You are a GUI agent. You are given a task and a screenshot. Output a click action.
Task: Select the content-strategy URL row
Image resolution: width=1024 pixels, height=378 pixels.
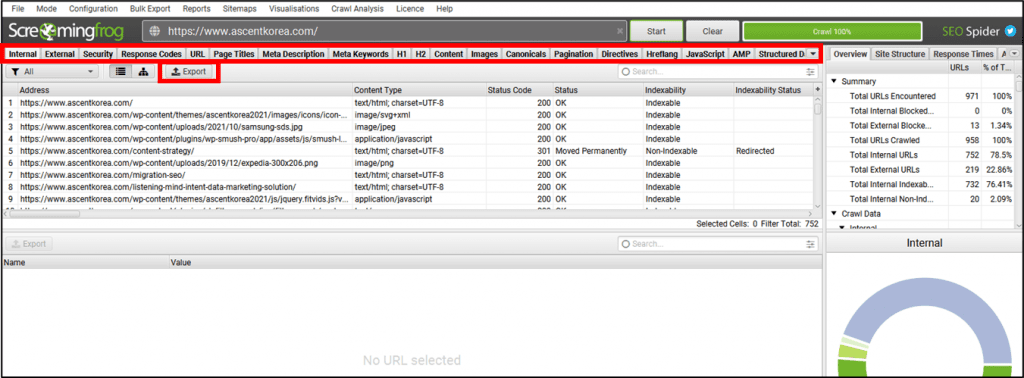pos(408,151)
